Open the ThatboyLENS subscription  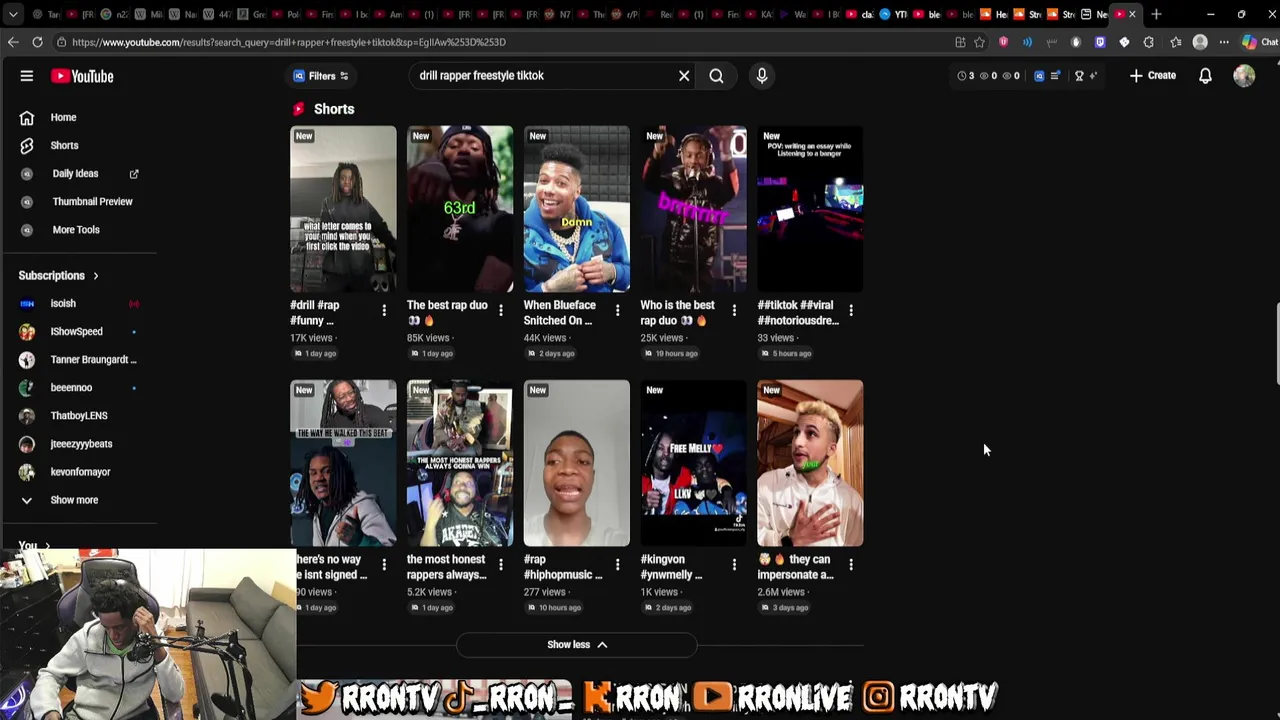click(78, 415)
